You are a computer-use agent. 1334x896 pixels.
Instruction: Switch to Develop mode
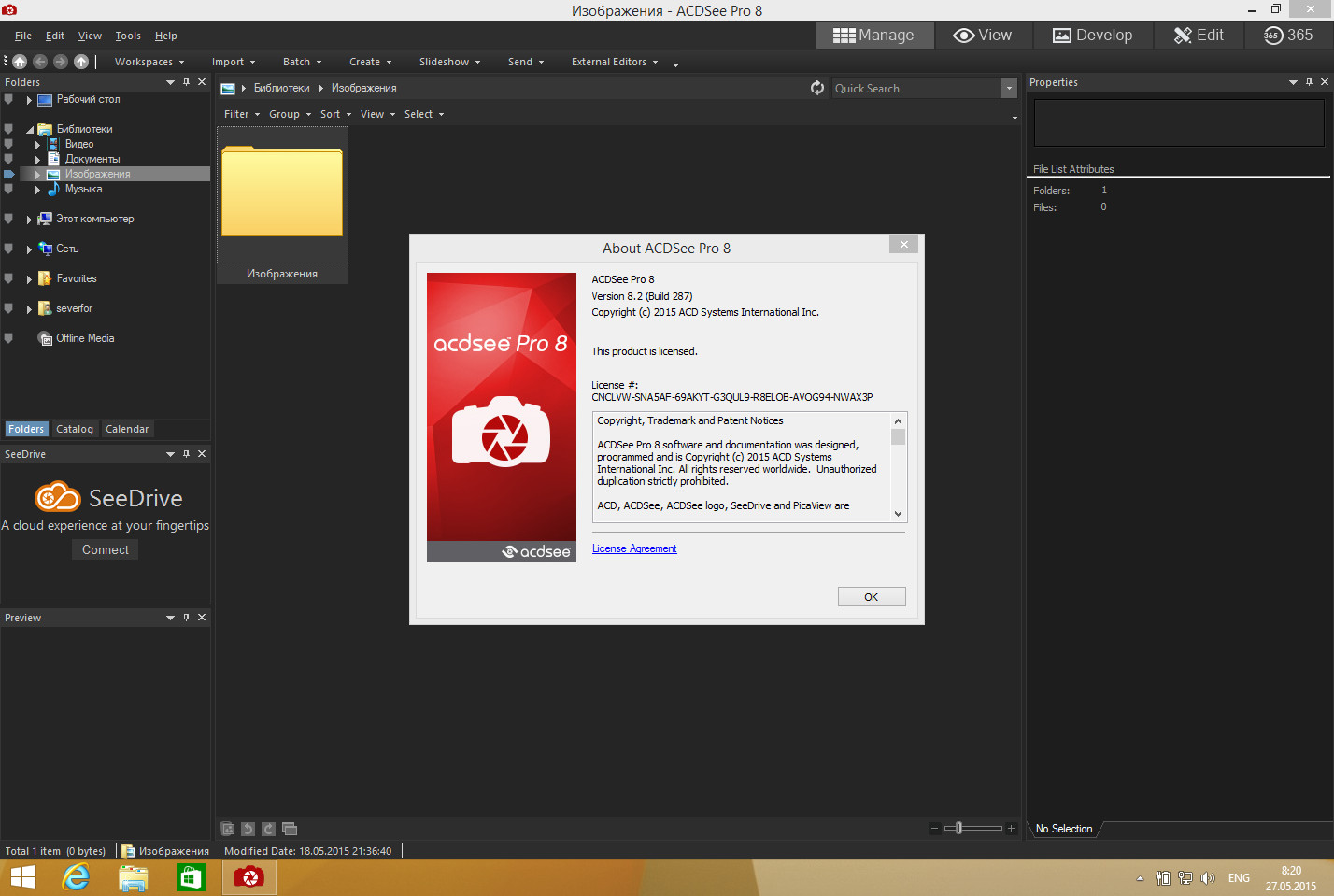[x=1092, y=36]
